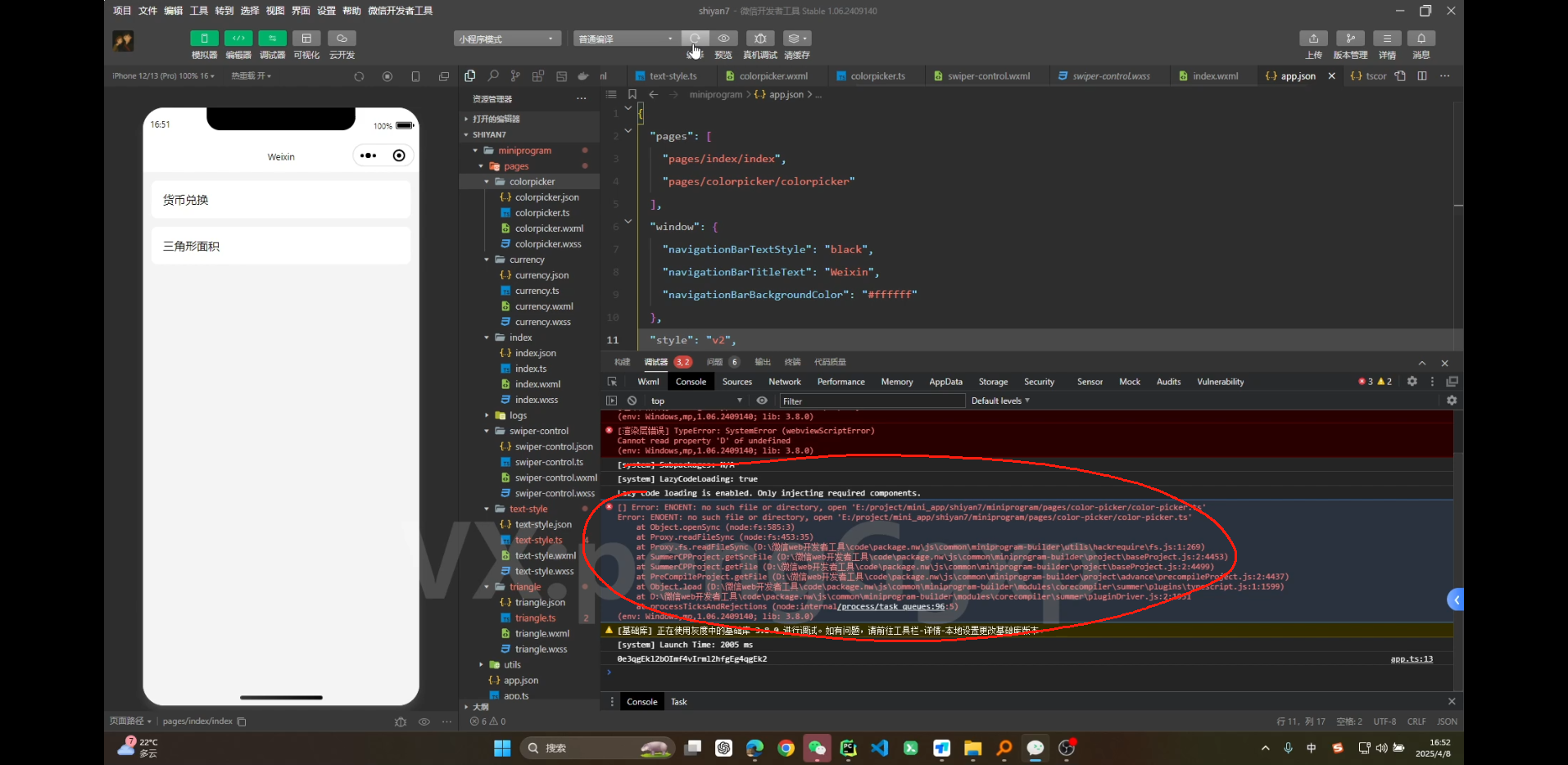Screen dimensions: 1568x765
Task: Open the AppData devtools tab
Action: click(945, 382)
